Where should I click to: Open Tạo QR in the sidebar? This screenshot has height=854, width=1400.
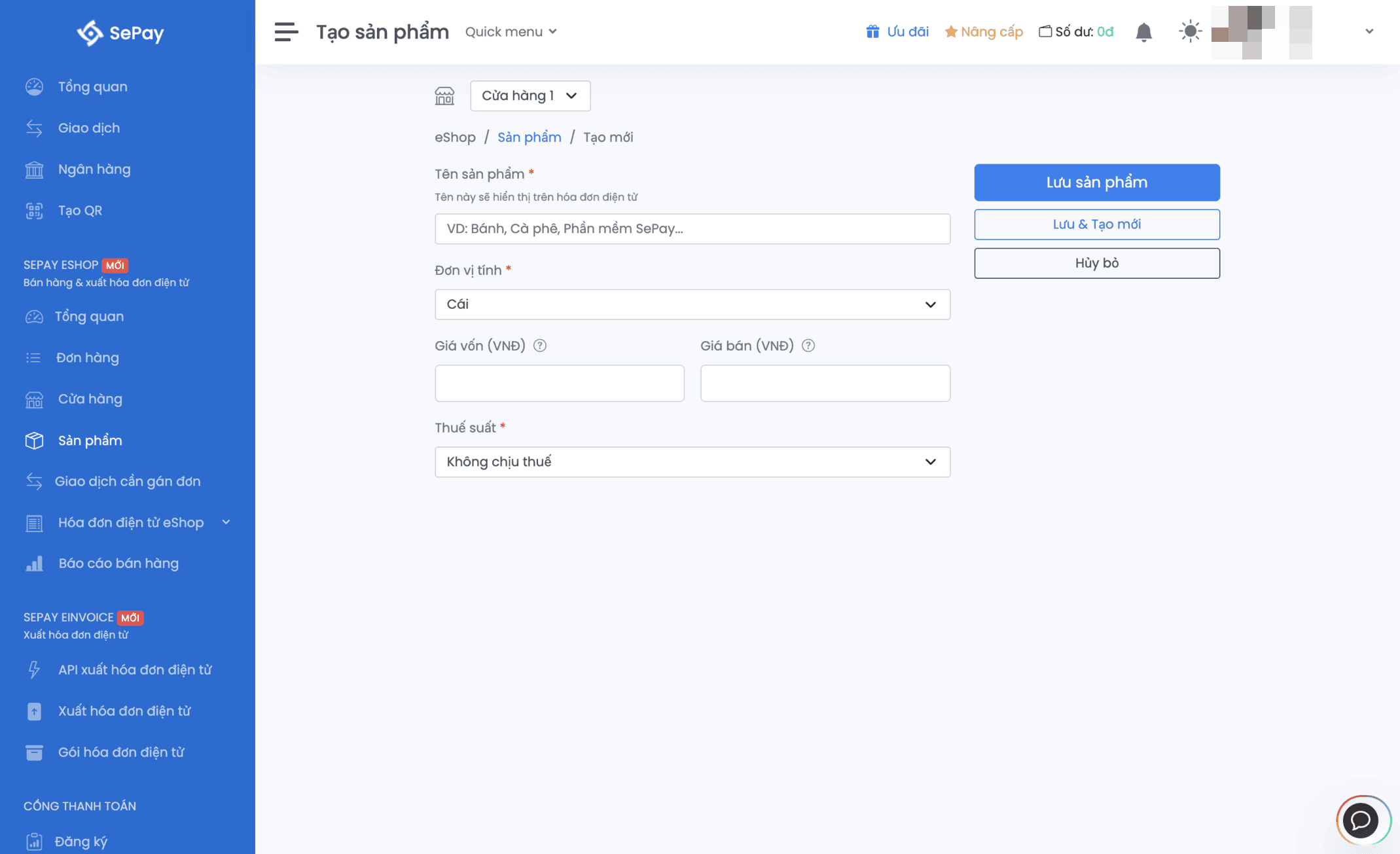click(x=80, y=210)
